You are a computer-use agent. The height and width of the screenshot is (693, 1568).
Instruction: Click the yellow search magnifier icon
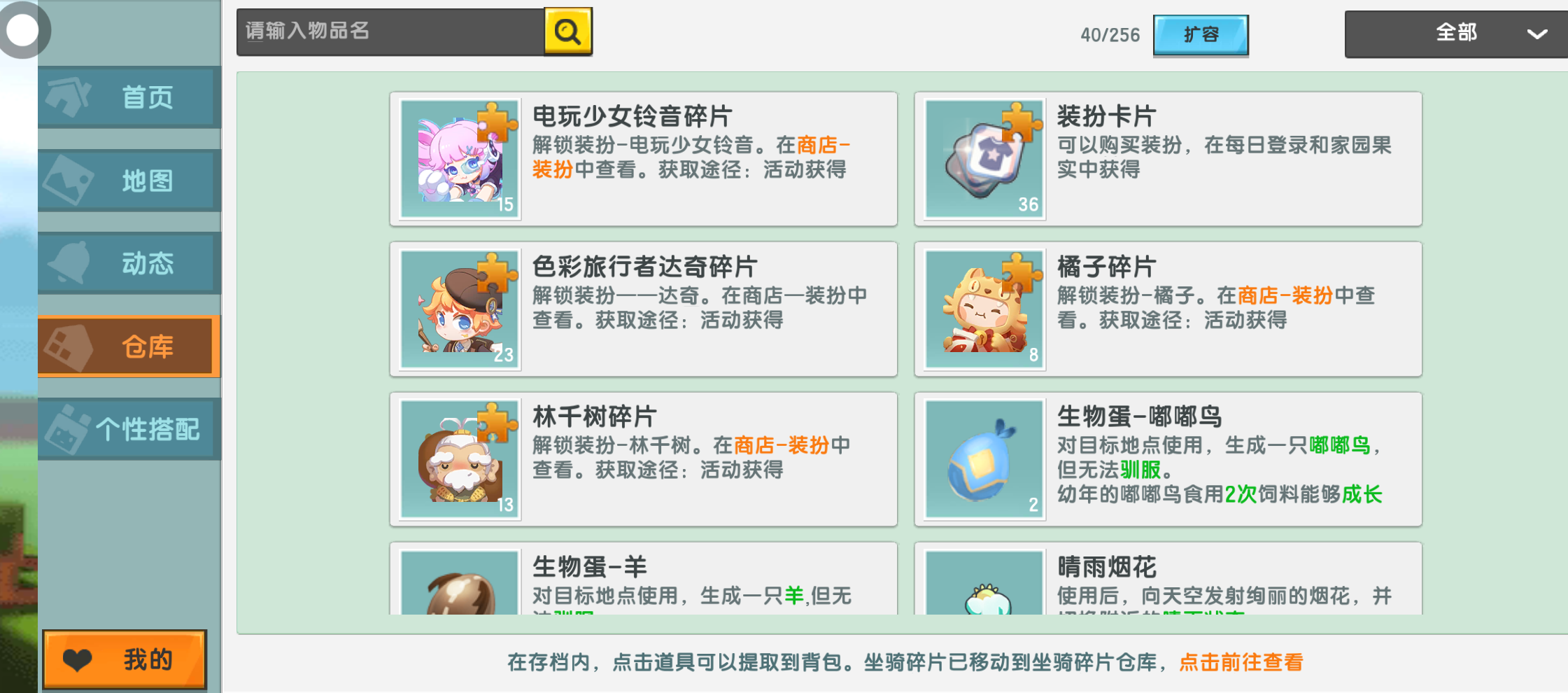pyautogui.click(x=567, y=31)
